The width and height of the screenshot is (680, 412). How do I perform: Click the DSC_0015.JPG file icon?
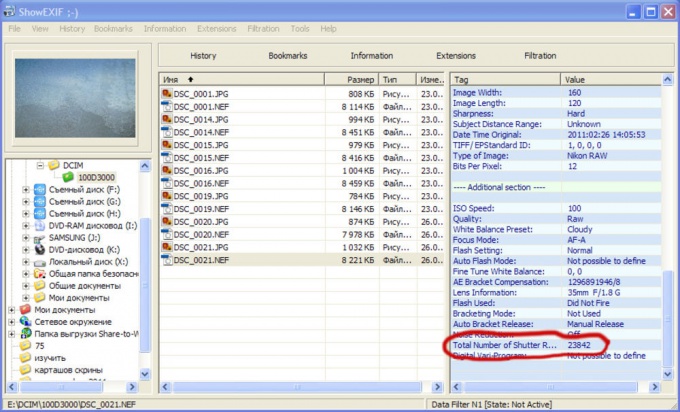click(167, 145)
